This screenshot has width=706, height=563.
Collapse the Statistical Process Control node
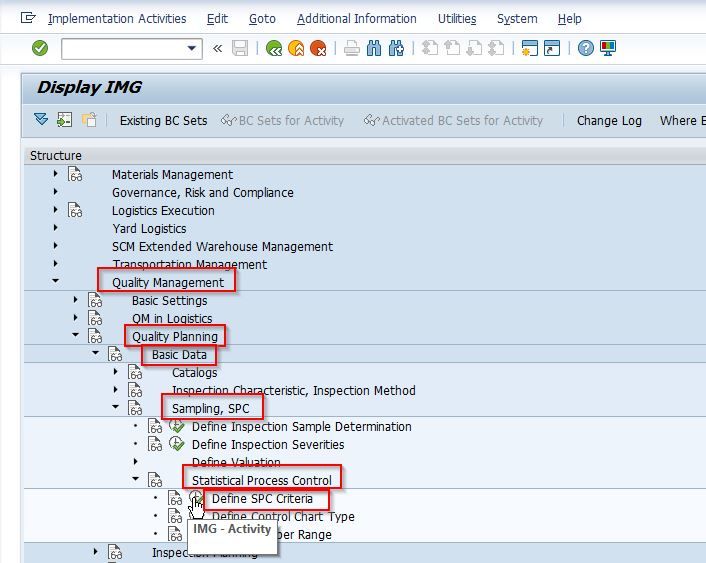(136, 479)
